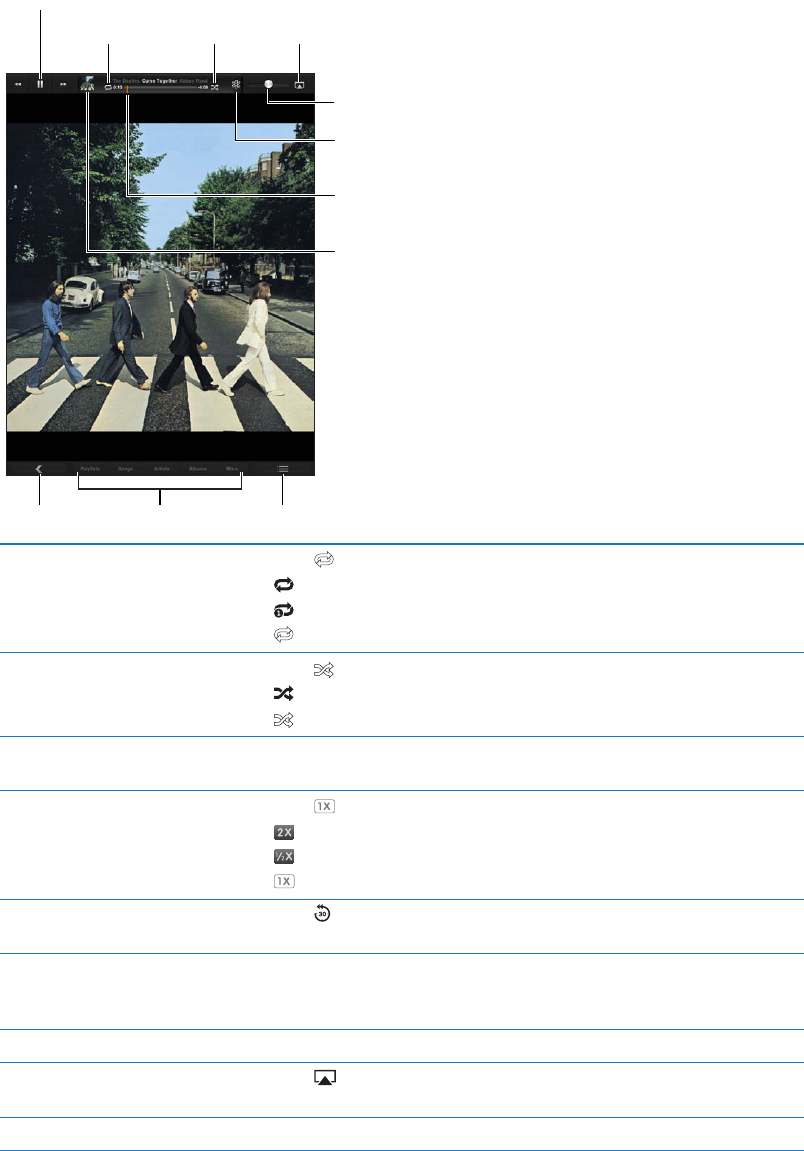Viewport: 804px width, 1151px height.
Task: Tap the Genius atom icon
Action: coord(236,84)
